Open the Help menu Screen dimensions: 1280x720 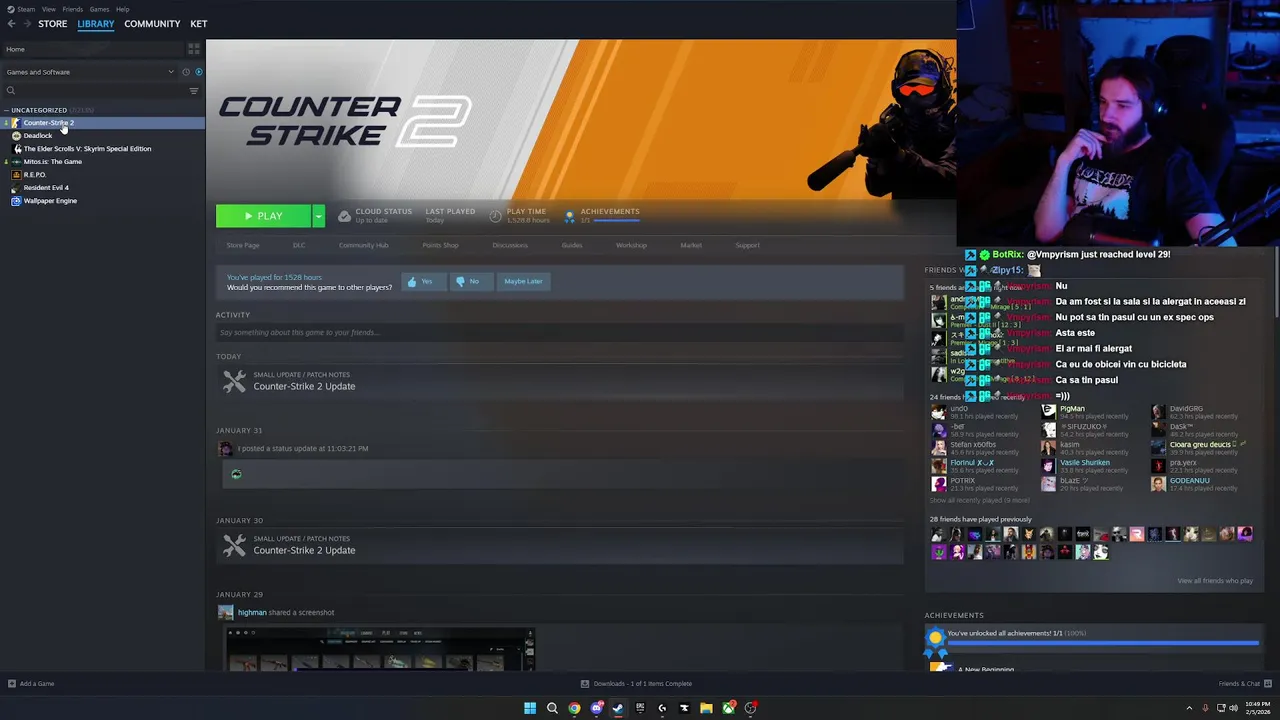click(122, 9)
